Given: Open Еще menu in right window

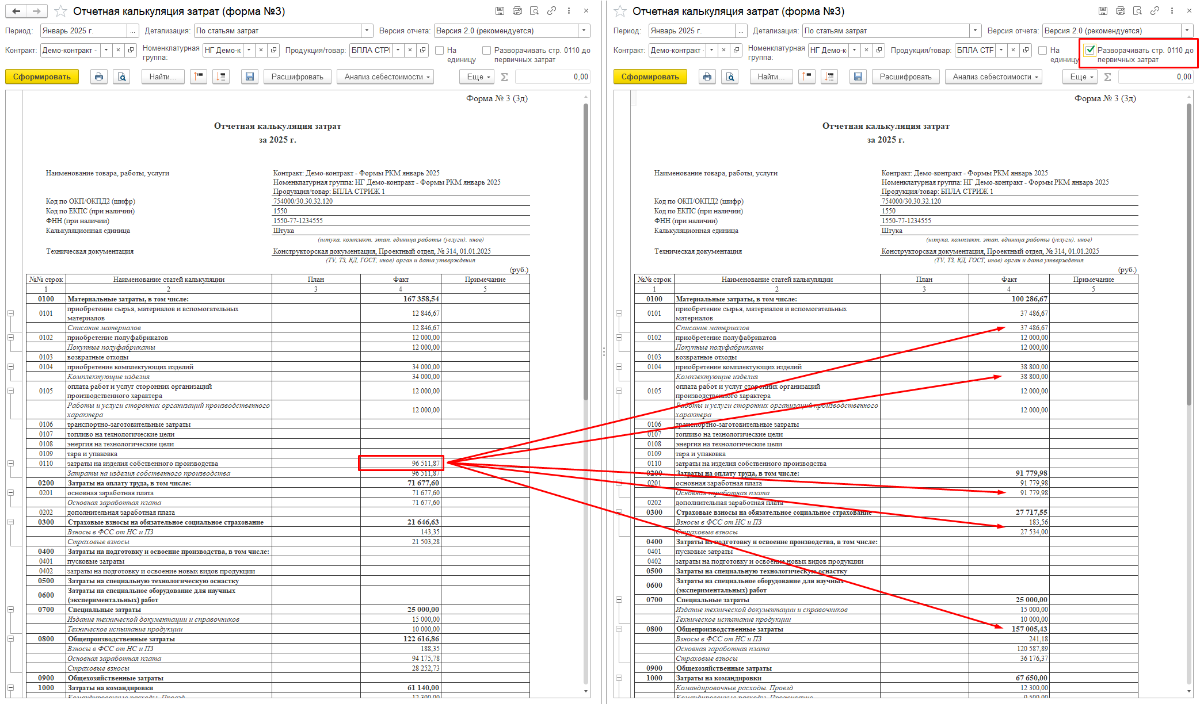Looking at the screenshot, I should (x=1081, y=76).
